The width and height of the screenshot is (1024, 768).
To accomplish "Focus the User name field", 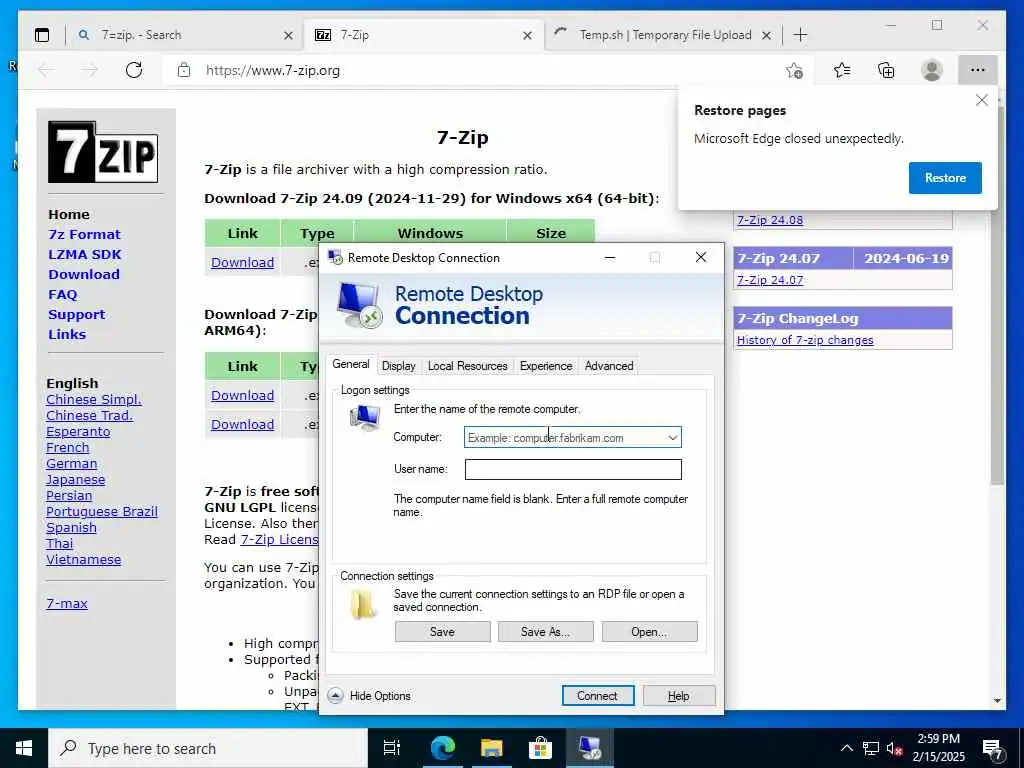I will pyautogui.click(x=573, y=469).
